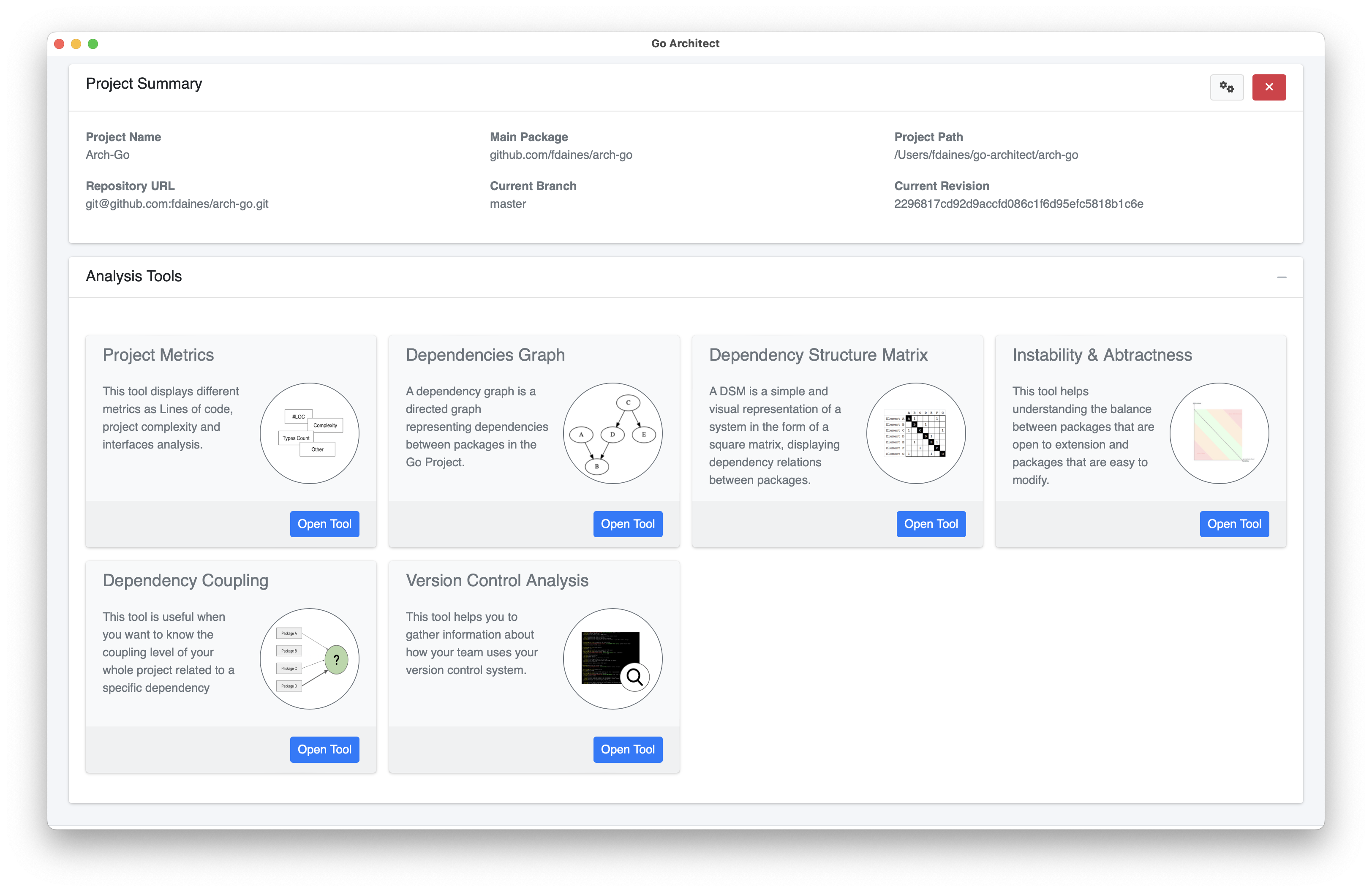Open Tool for Dependency Structure Matrix
Screen dimensions: 1372x892
tap(931, 524)
